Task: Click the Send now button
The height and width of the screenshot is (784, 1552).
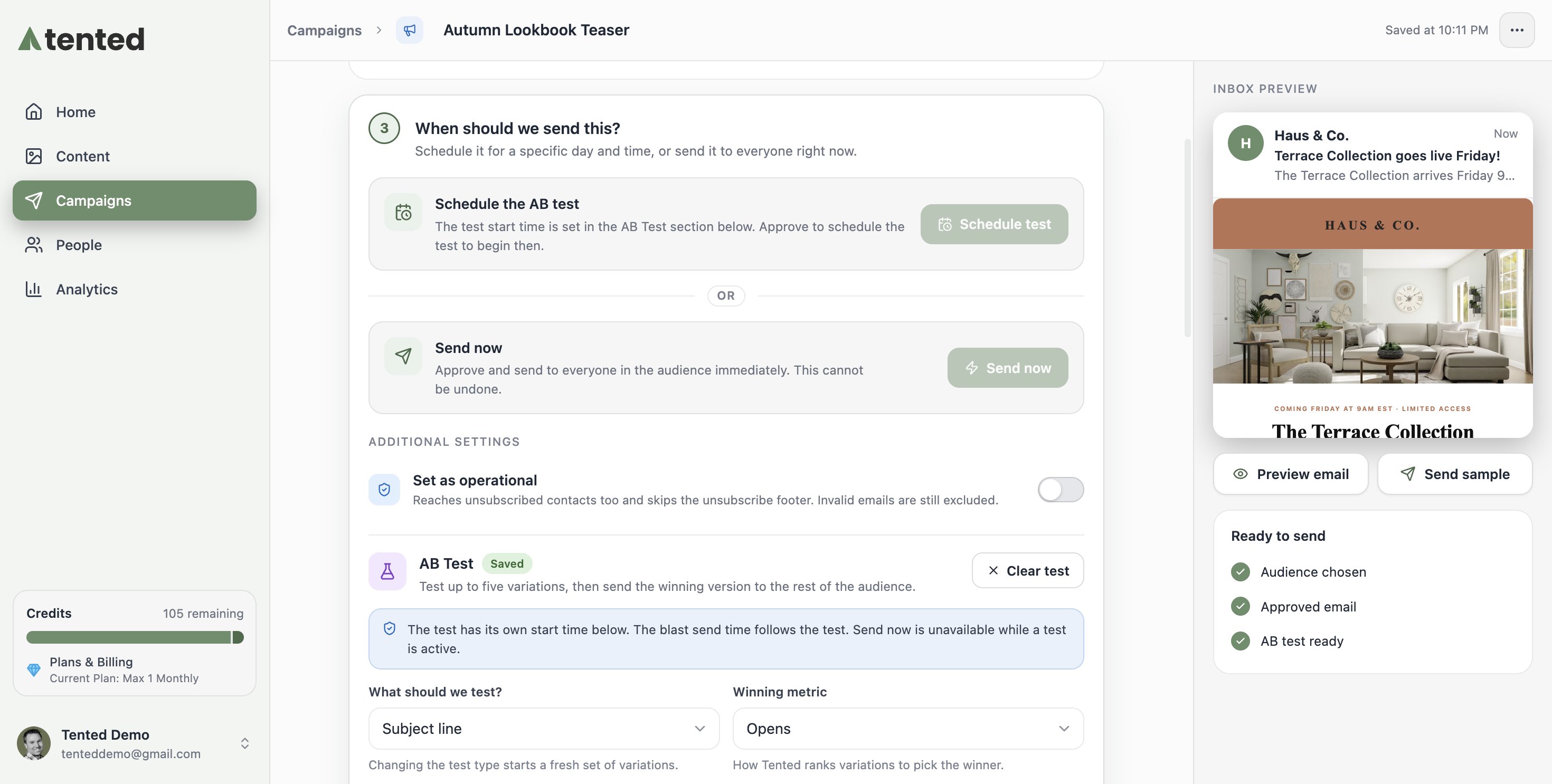Action: click(x=1008, y=368)
